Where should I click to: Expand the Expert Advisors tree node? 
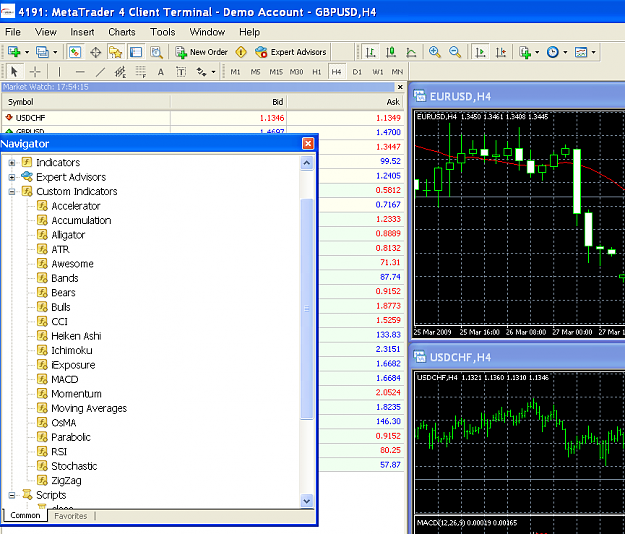pos(12,177)
